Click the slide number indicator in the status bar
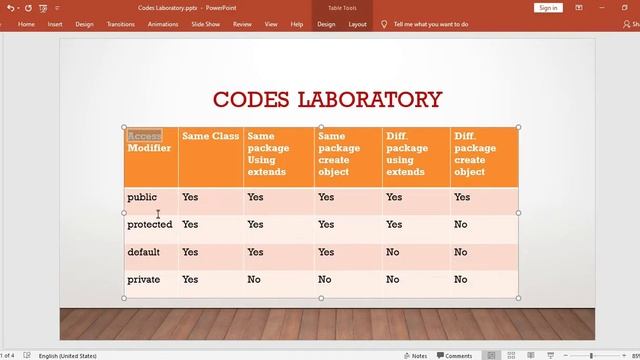Viewport: 640px width, 360px height. 7,356
